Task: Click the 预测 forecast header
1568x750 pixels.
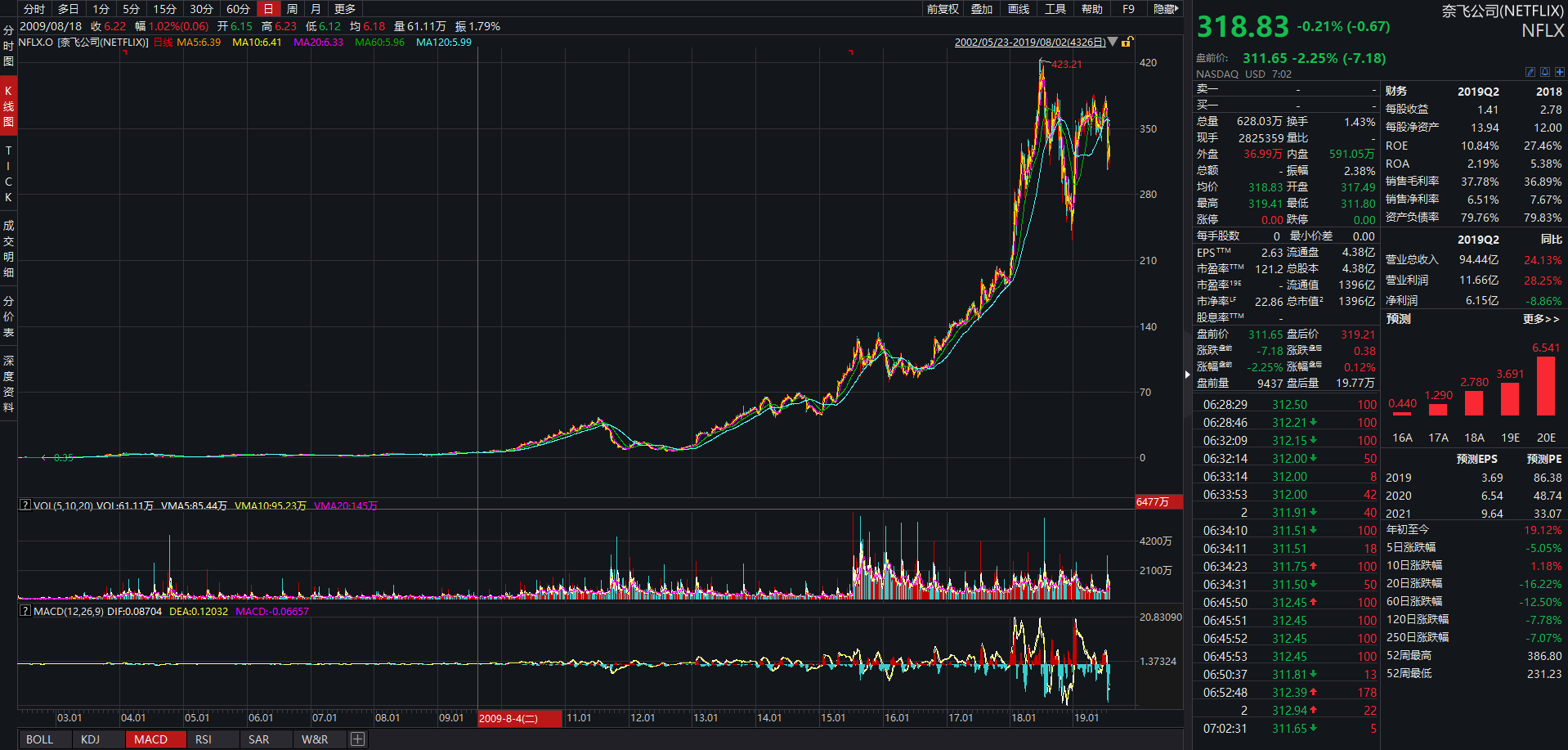Action: (x=1398, y=319)
